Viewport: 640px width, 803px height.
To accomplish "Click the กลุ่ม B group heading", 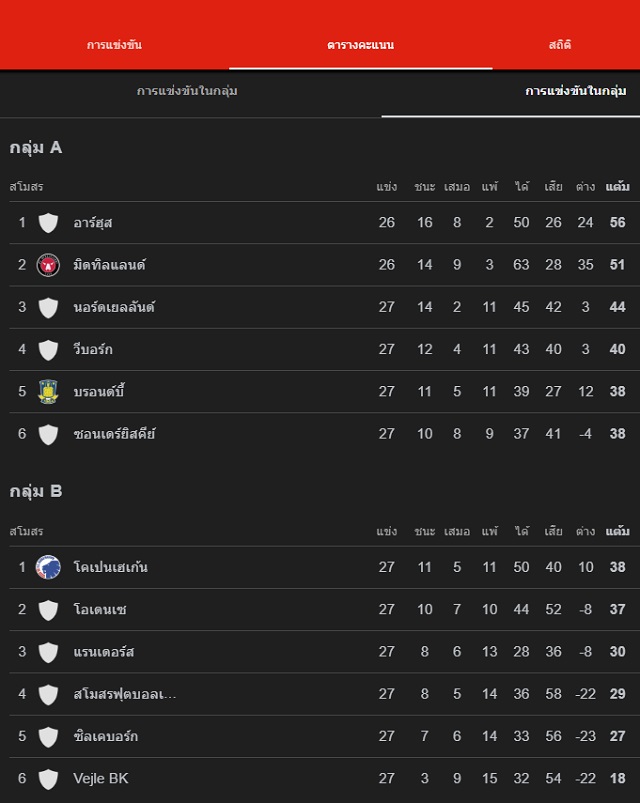I will click(36, 491).
